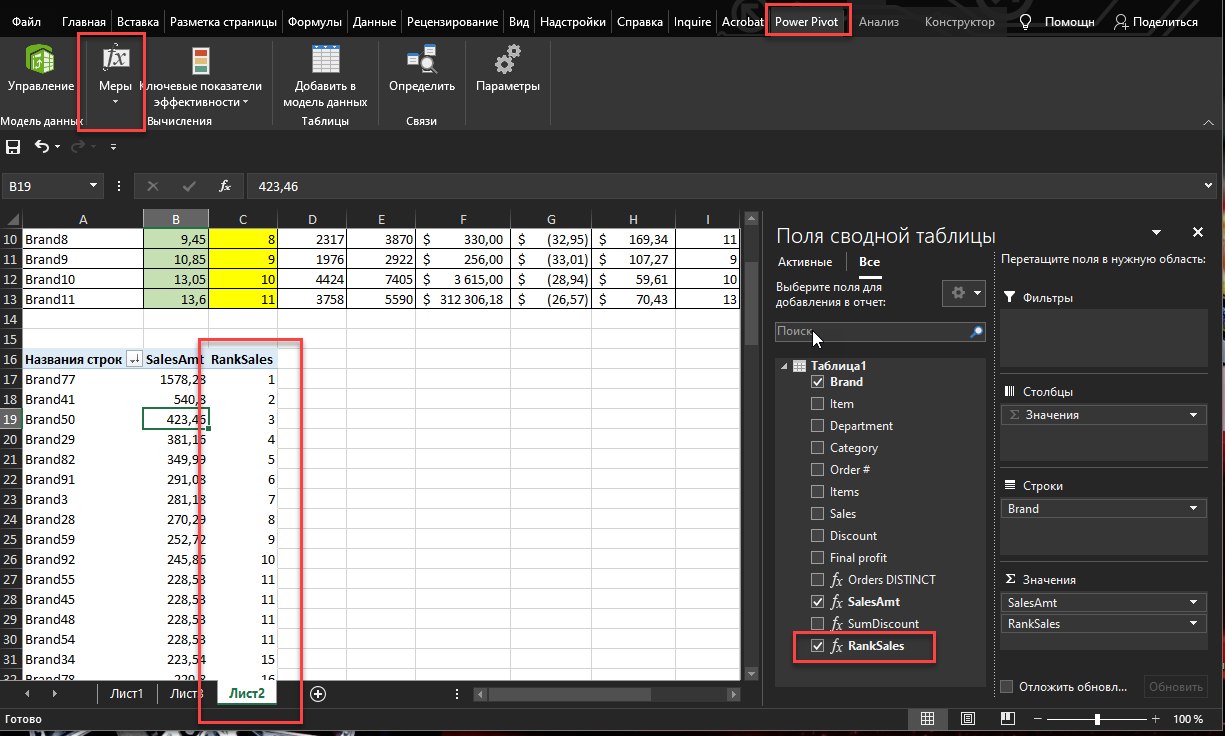
Task: Close the PivotTable Fields pane
Action: tap(1198, 232)
